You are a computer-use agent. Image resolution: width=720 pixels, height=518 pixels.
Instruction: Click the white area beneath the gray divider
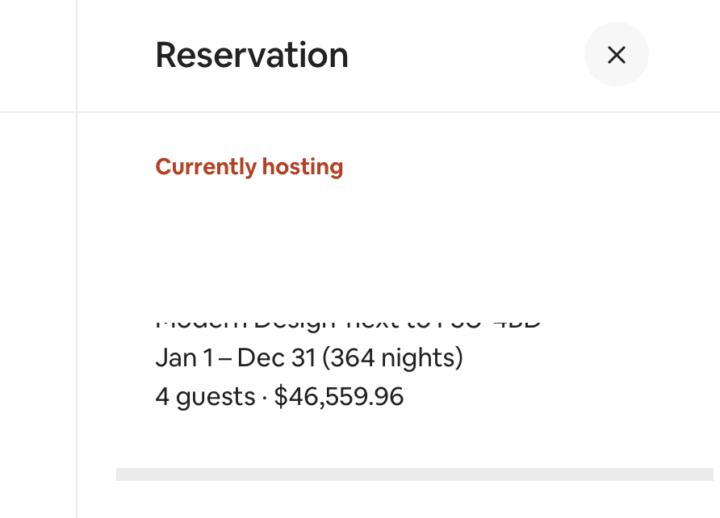pyautogui.click(x=400, y=500)
